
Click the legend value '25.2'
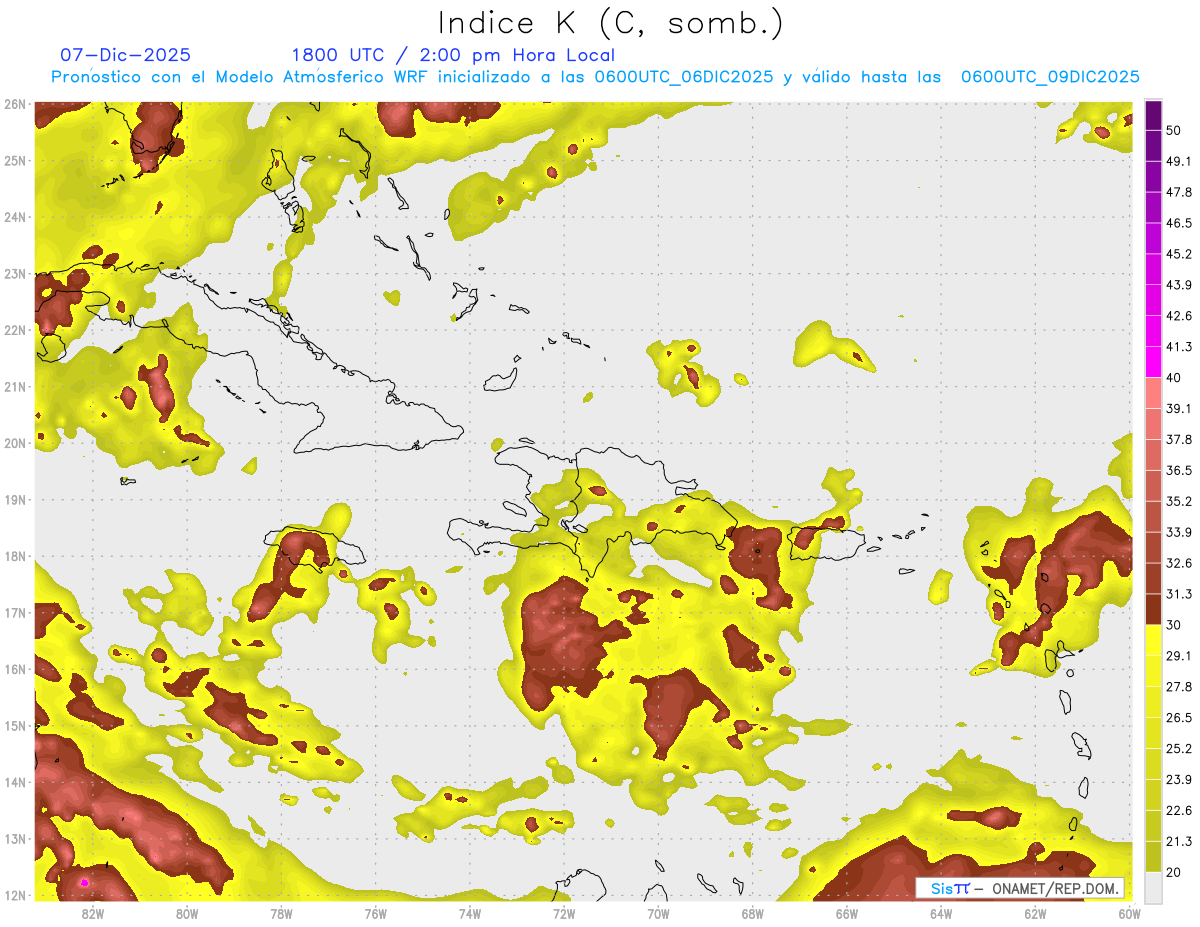click(1179, 749)
